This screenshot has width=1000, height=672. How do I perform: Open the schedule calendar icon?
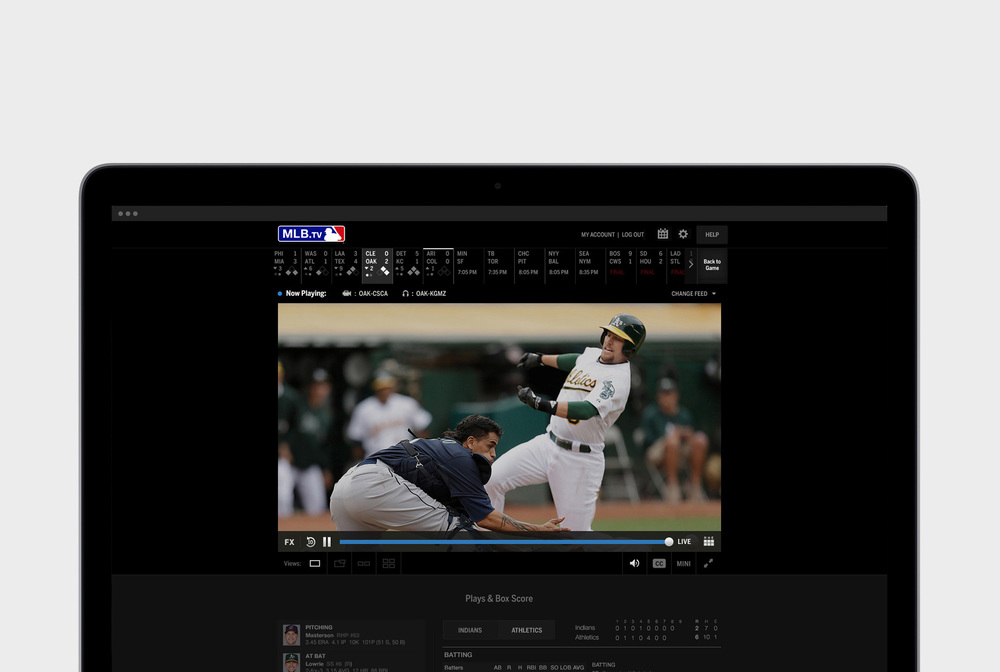663,234
